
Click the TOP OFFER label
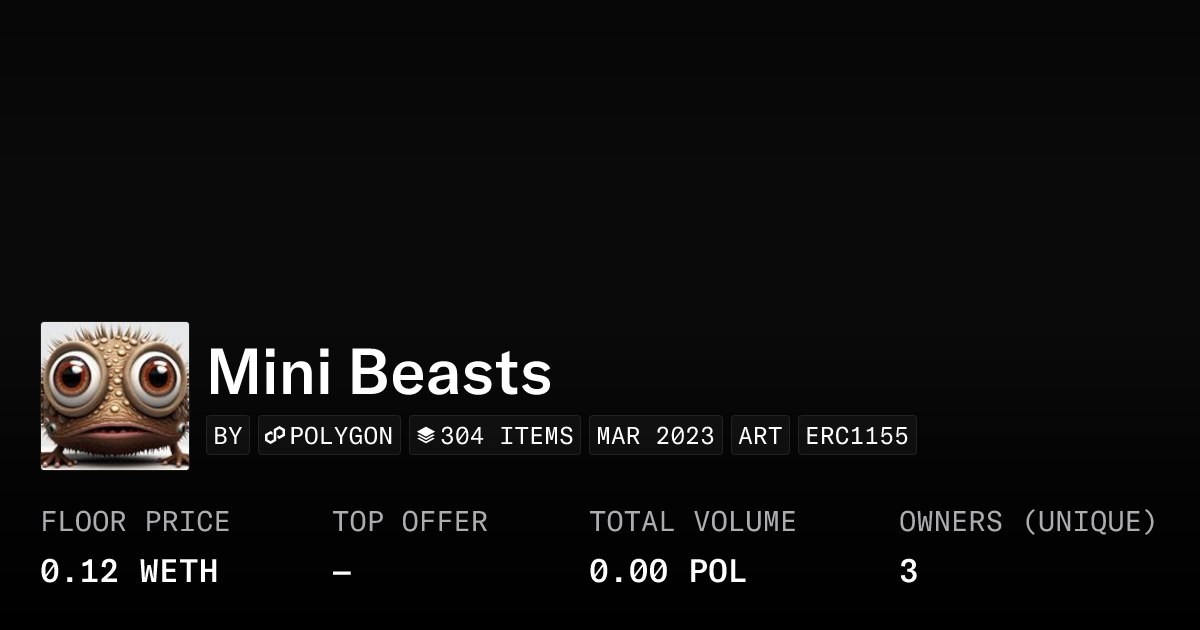[x=410, y=522]
